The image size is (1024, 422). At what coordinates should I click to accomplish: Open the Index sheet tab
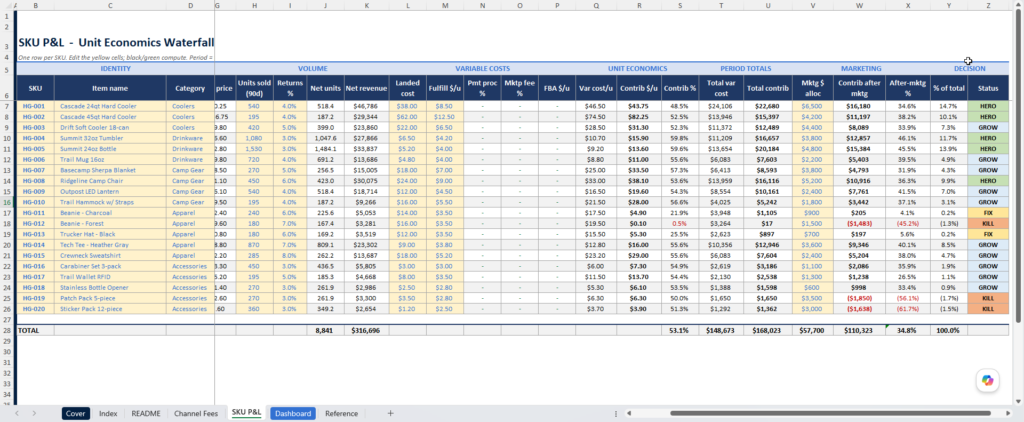[108, 414]
